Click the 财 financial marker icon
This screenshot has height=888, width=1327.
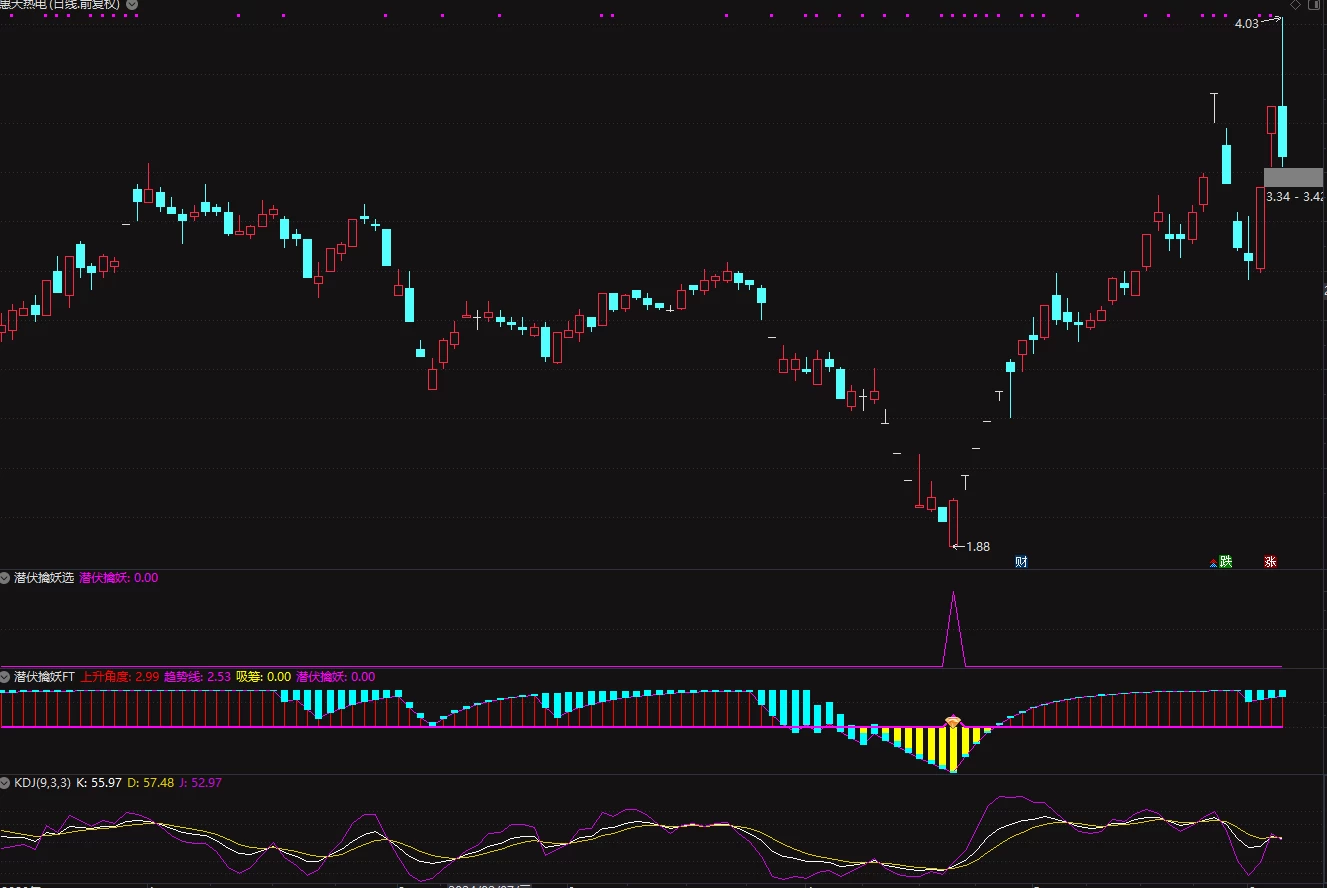click(1021, 562)
